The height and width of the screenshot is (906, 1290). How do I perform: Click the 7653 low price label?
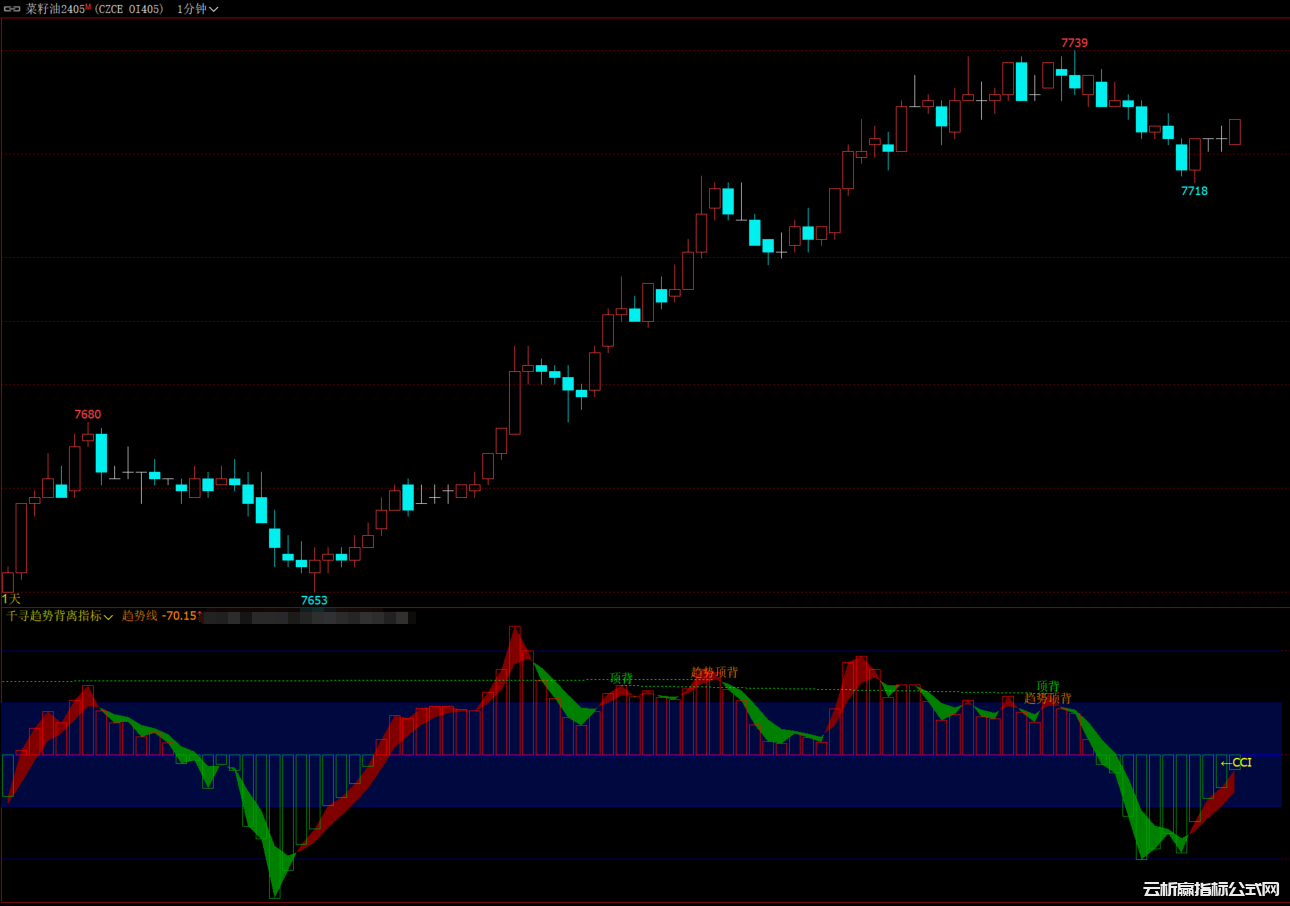(x=314, y=601)
